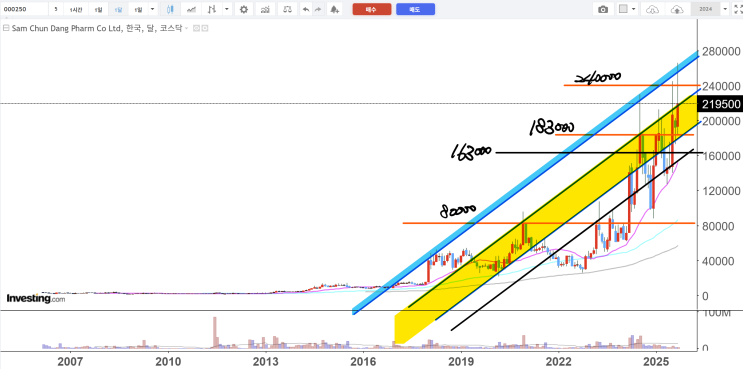Redo action with right arrow
743x369 pixels.
(318, 9)
